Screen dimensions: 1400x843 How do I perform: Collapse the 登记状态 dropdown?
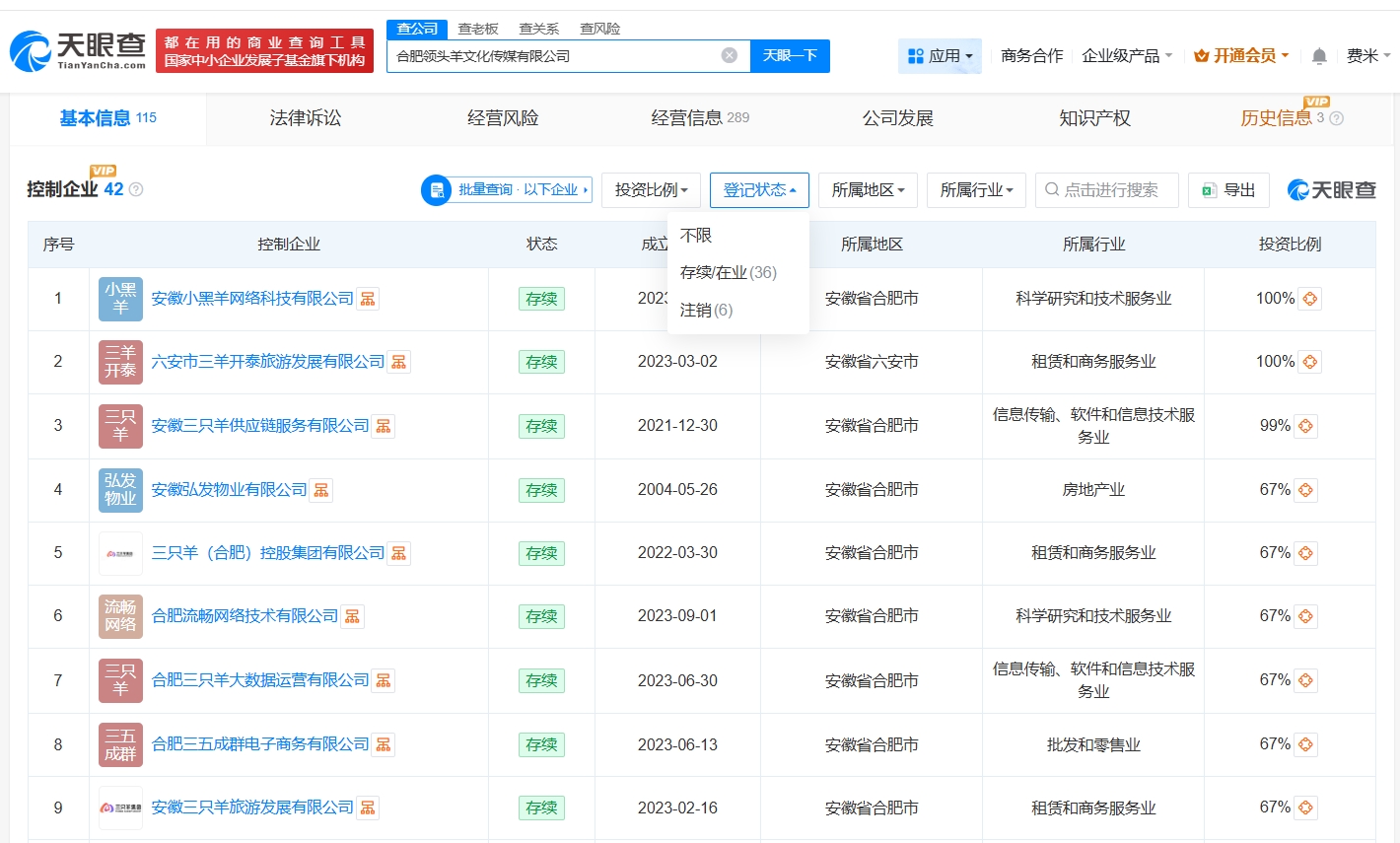tap(758, 190)
